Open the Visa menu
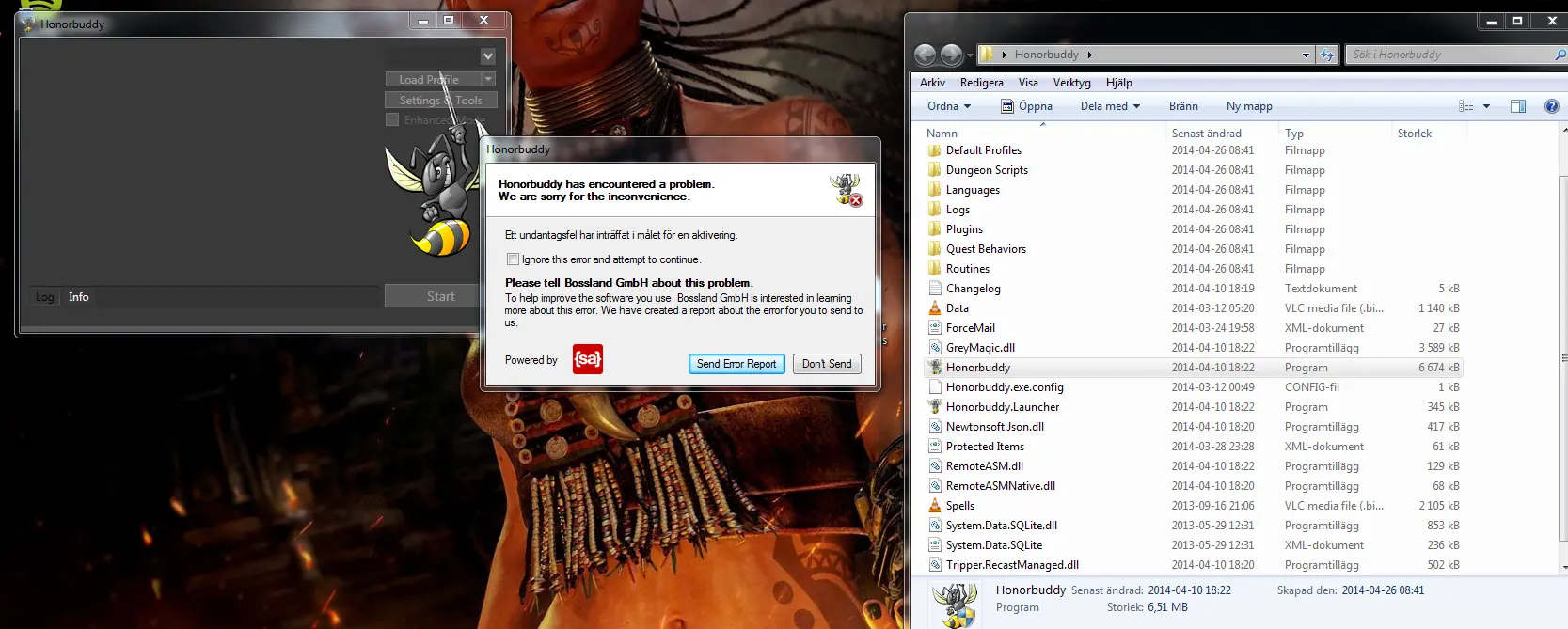Screen dimensions: 1568x629 pos(1028,83)
